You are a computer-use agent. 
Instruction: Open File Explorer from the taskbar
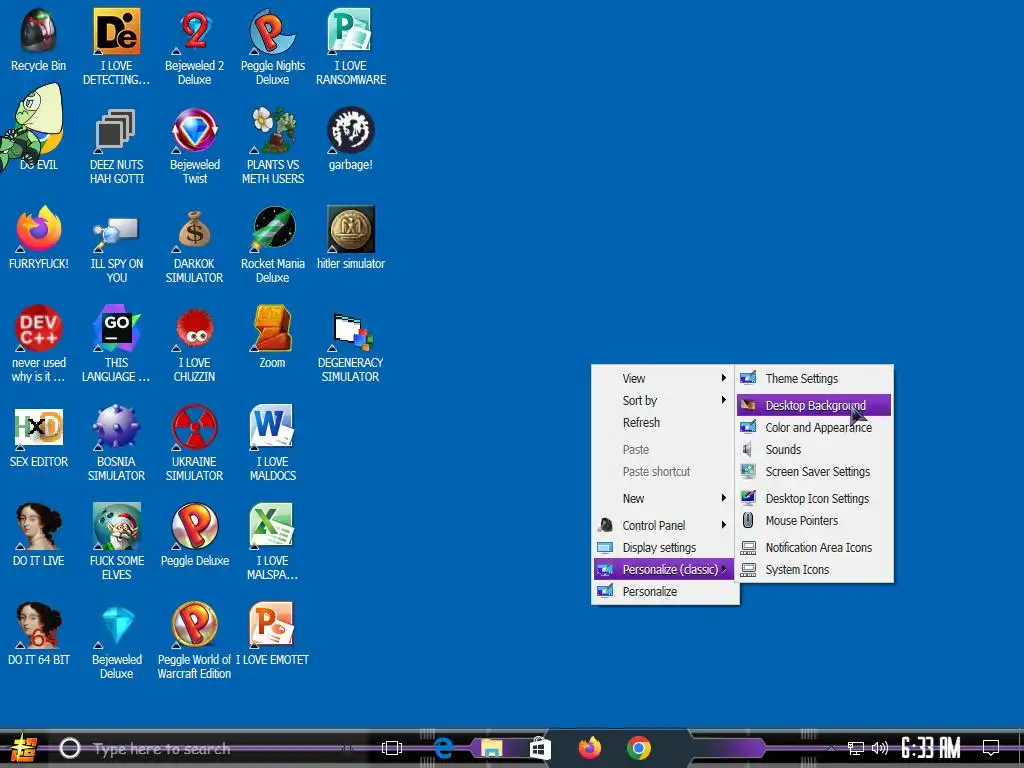[x=491, y=748]
